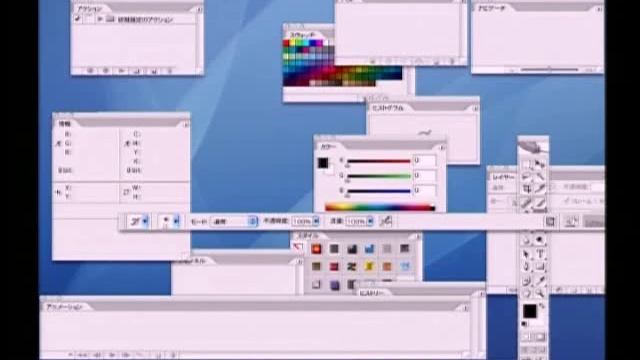Open the Info panel flyout menu arrow
Viewport: 640px width, 360px height.
[186, 124]
